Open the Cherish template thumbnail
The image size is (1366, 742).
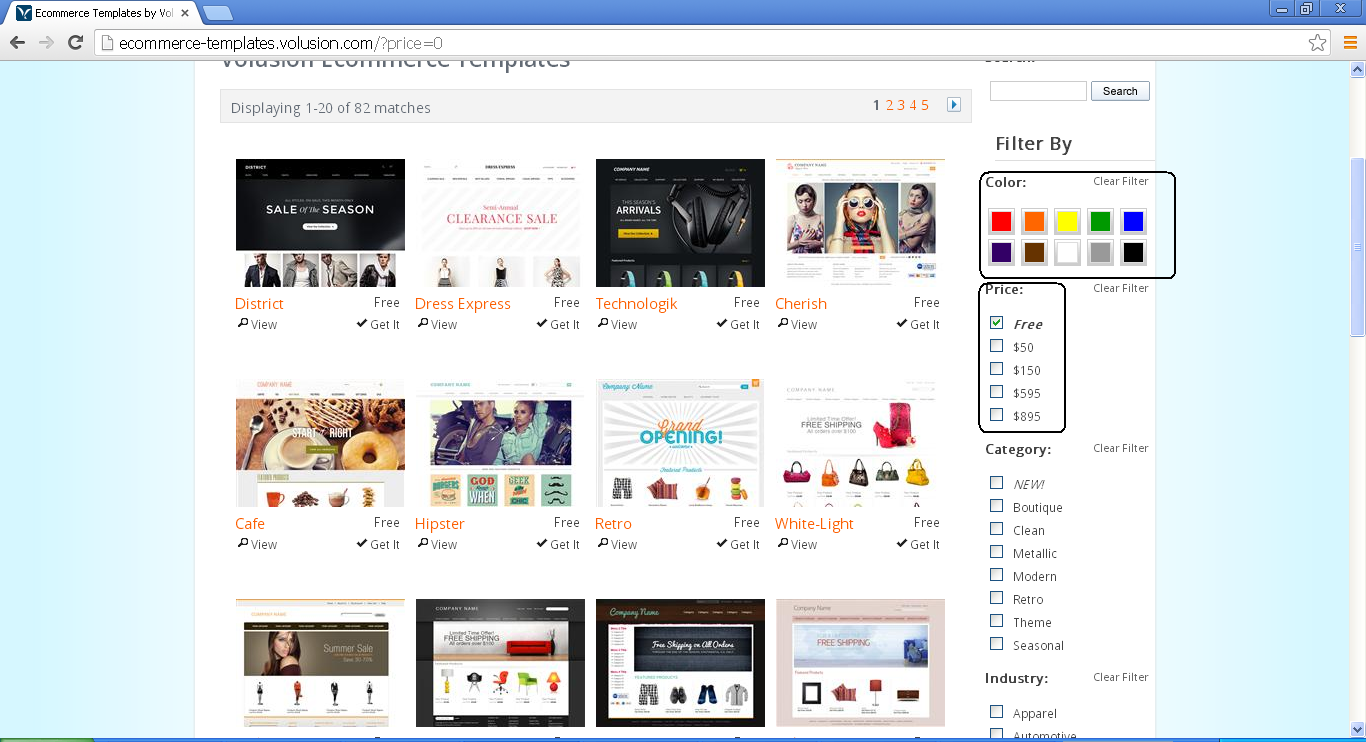pyautogui.click(x=860, y=223)
